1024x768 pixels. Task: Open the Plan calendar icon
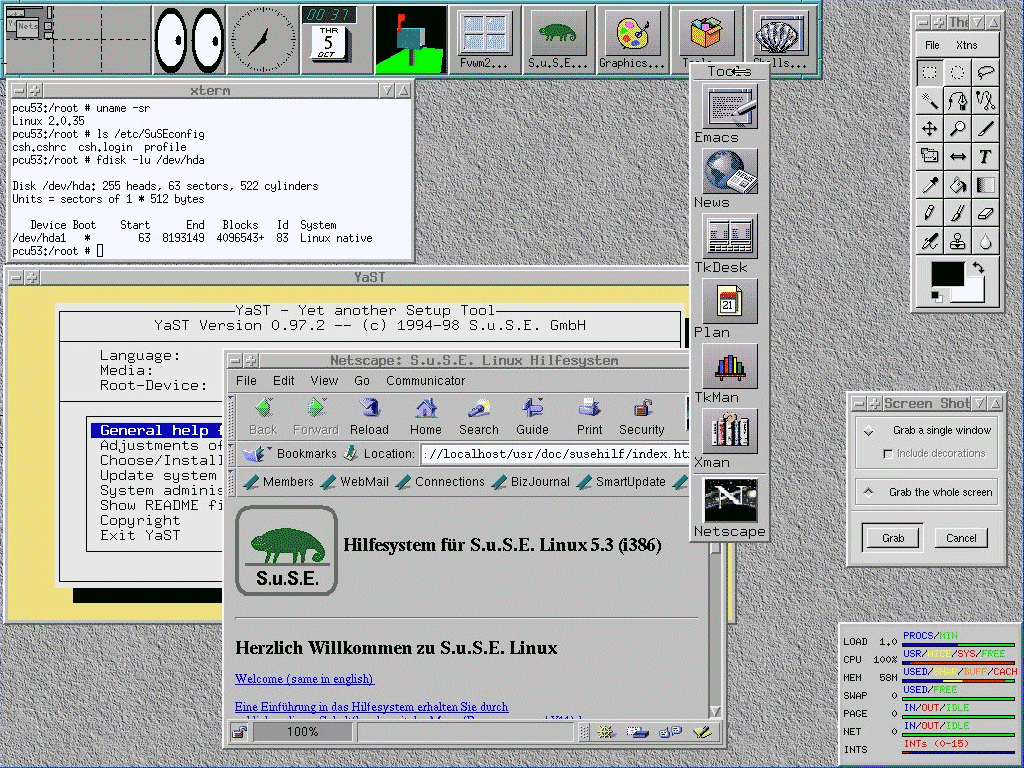pyautogui.click(x=729, y=301)
